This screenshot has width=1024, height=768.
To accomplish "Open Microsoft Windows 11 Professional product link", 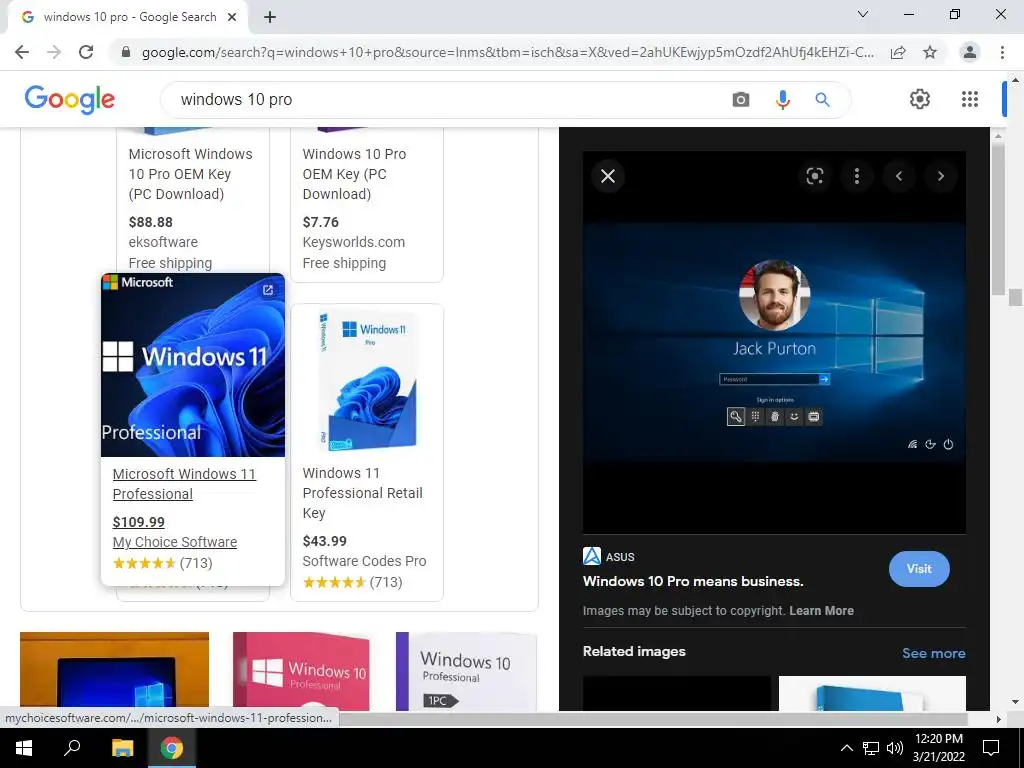I will [184, 484].
